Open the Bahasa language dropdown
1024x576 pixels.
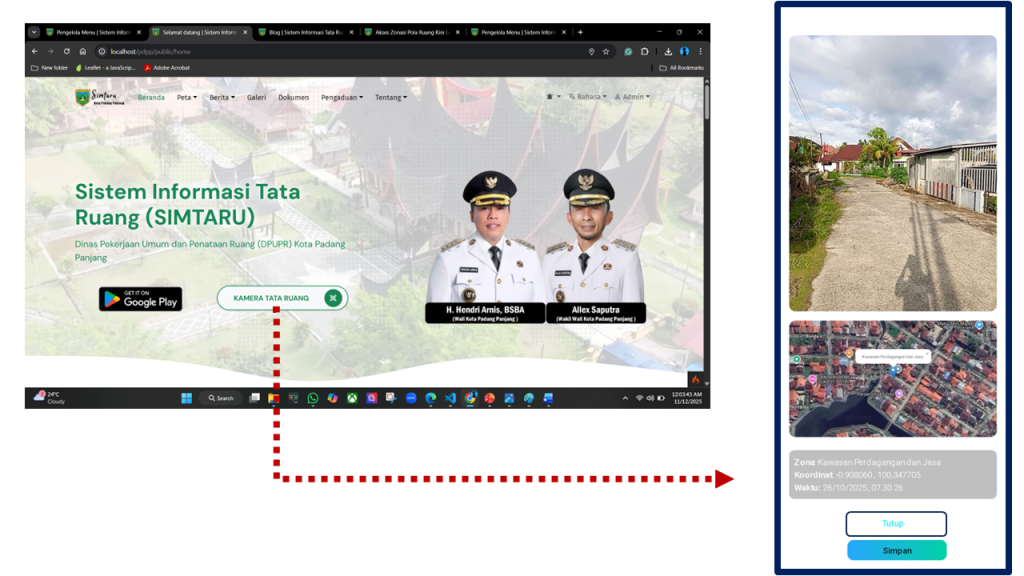587,97
